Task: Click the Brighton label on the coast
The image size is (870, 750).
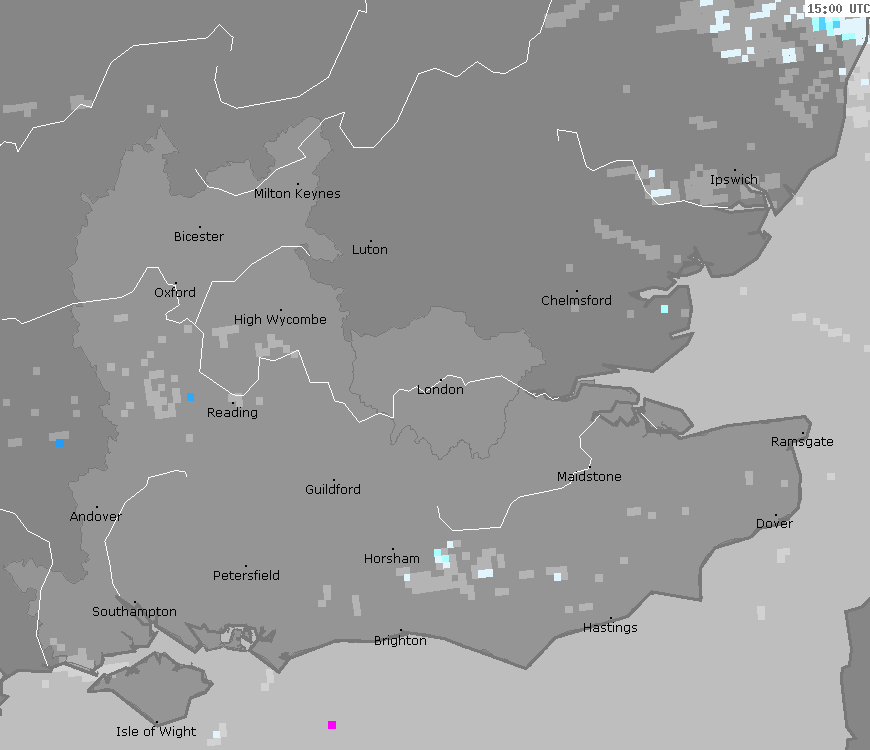Action: 400,641
